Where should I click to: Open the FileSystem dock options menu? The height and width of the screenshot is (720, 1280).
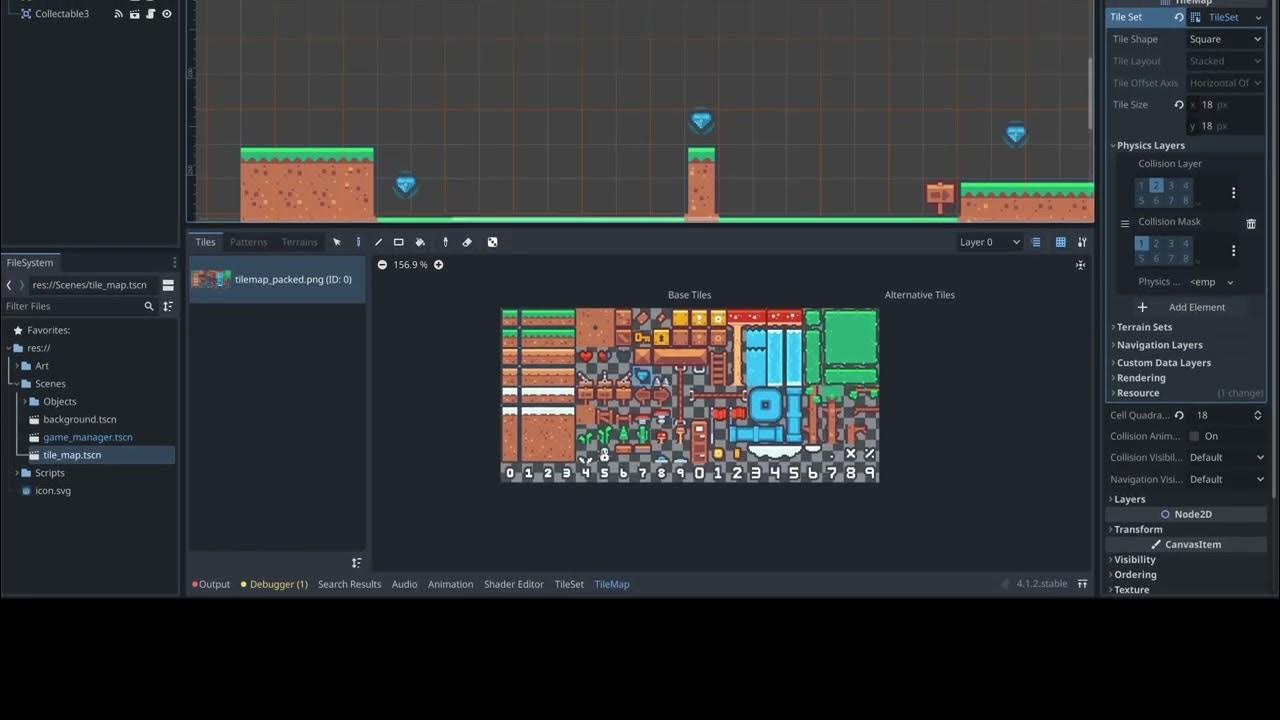174,263
